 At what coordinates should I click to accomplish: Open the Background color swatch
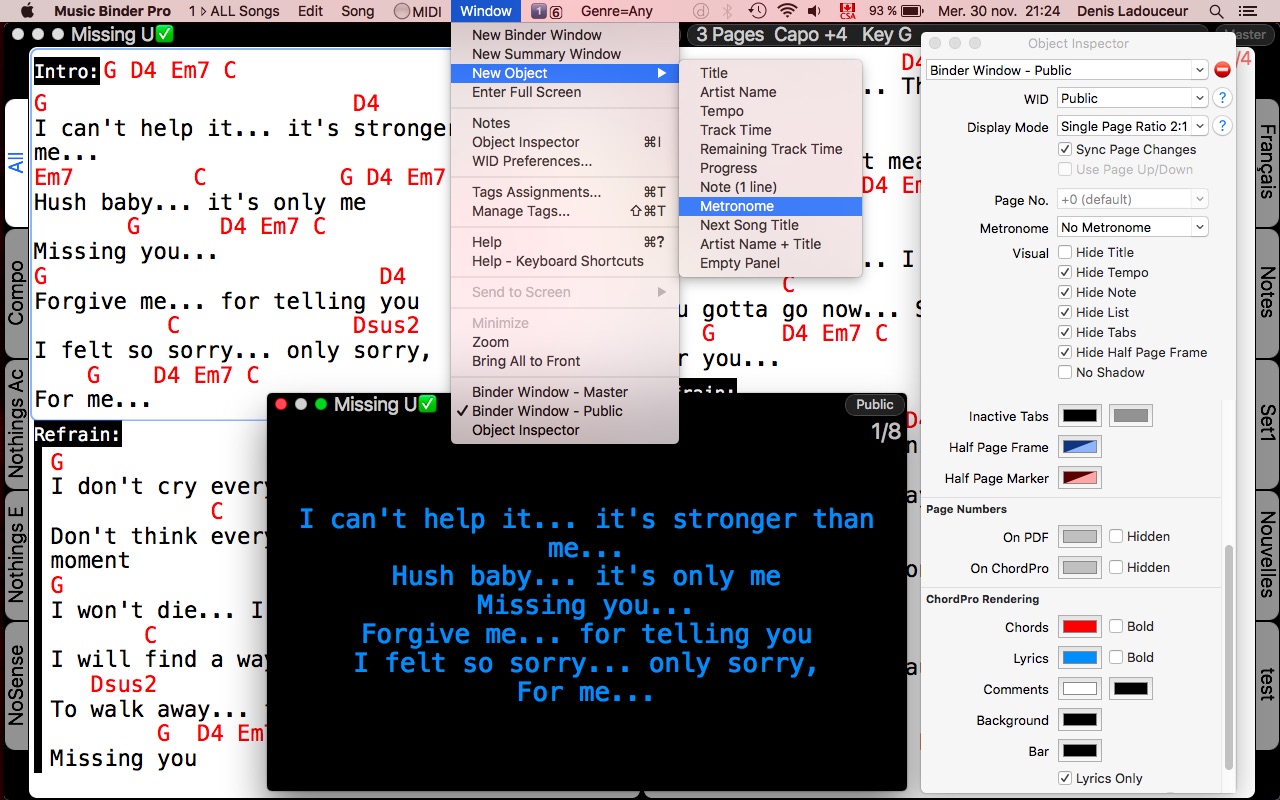tap(1080, 720)
